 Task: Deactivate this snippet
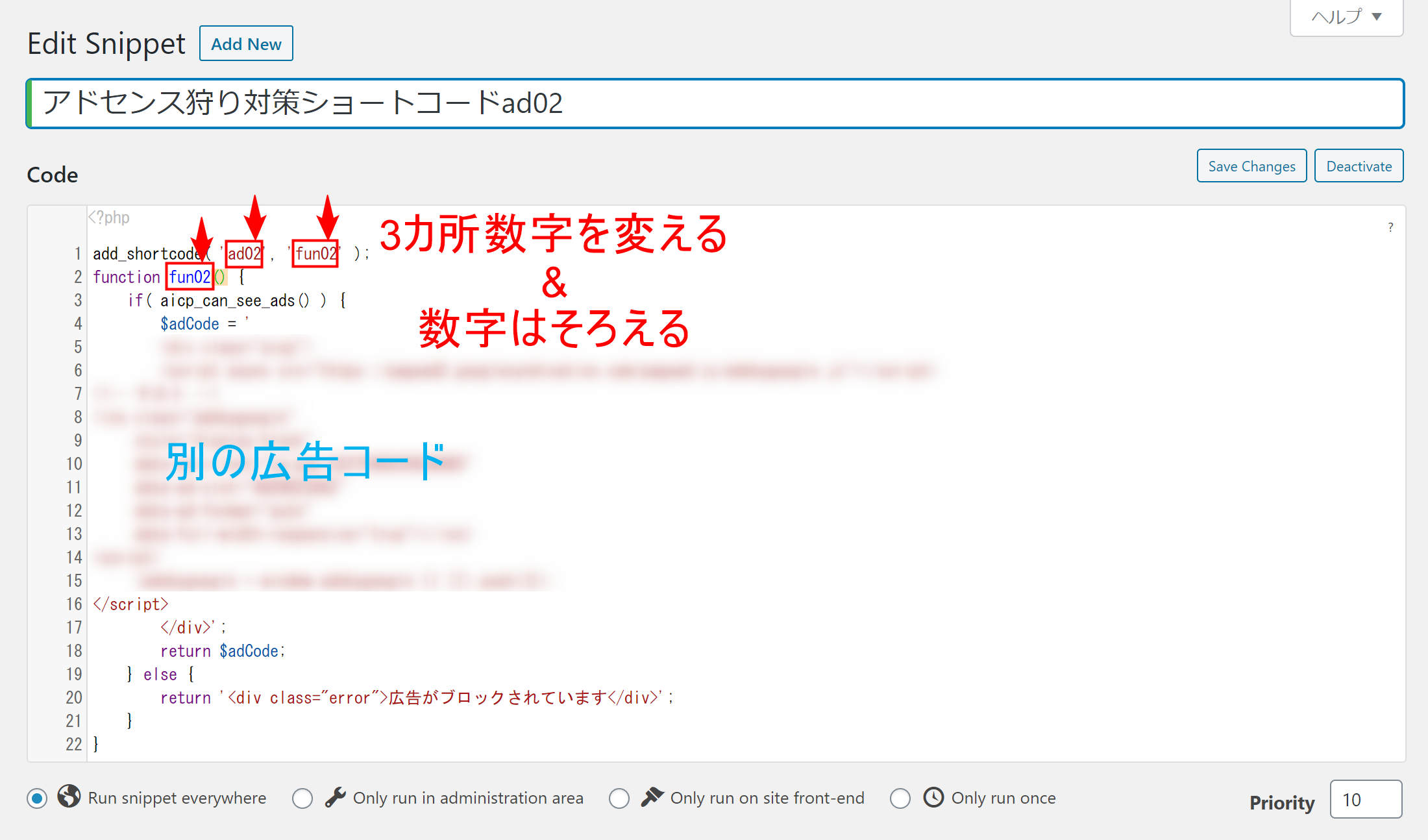tap(1359, 166)
